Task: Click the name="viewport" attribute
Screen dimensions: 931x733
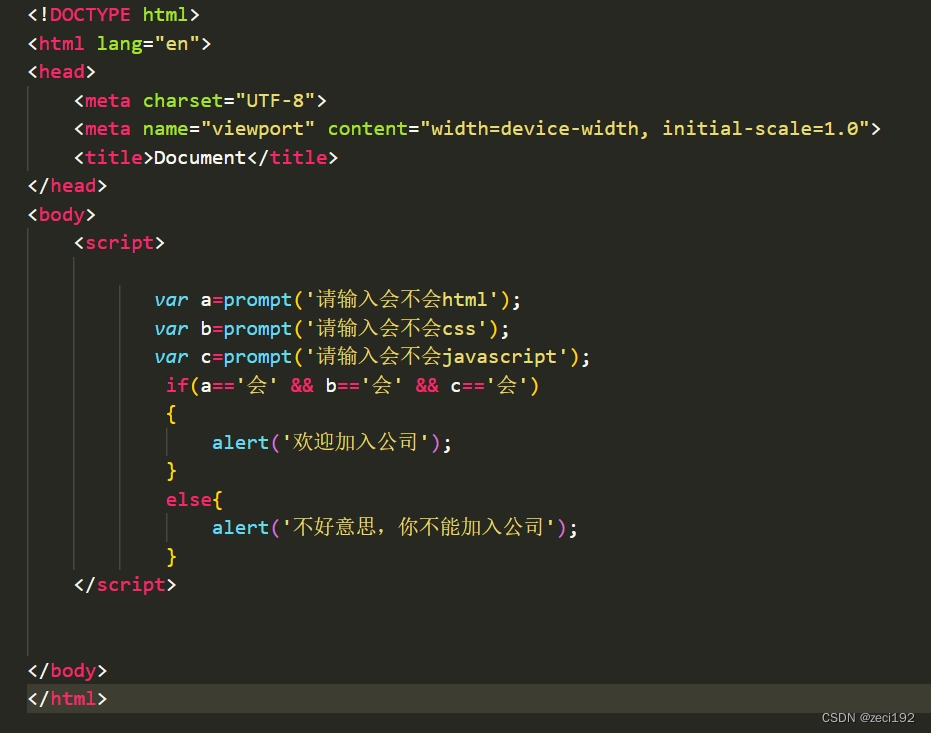Action: point(229,129)
